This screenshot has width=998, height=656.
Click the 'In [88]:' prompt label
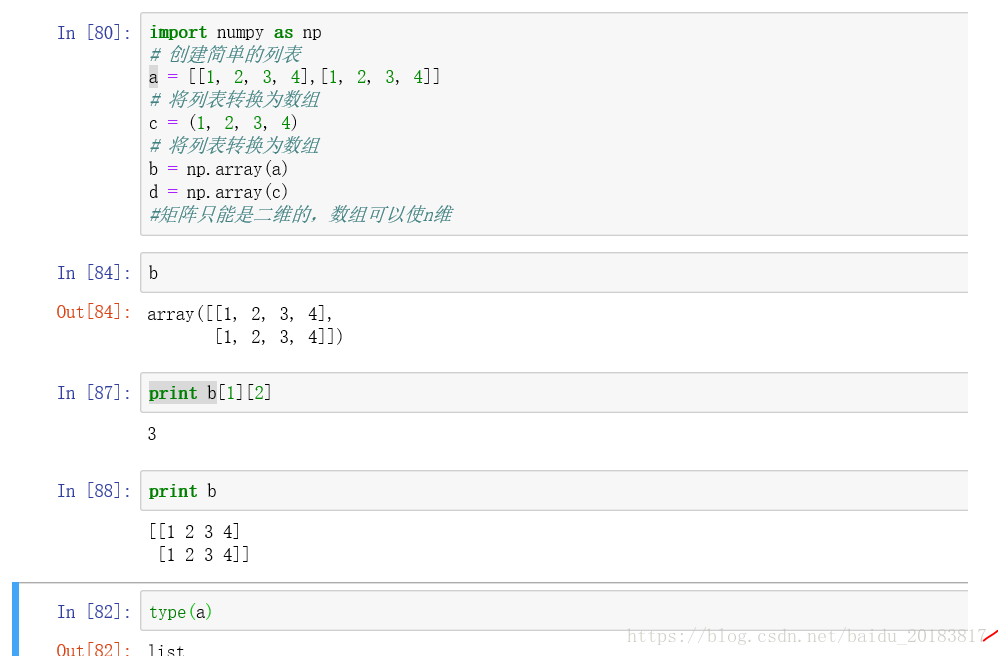coord(94,491)
